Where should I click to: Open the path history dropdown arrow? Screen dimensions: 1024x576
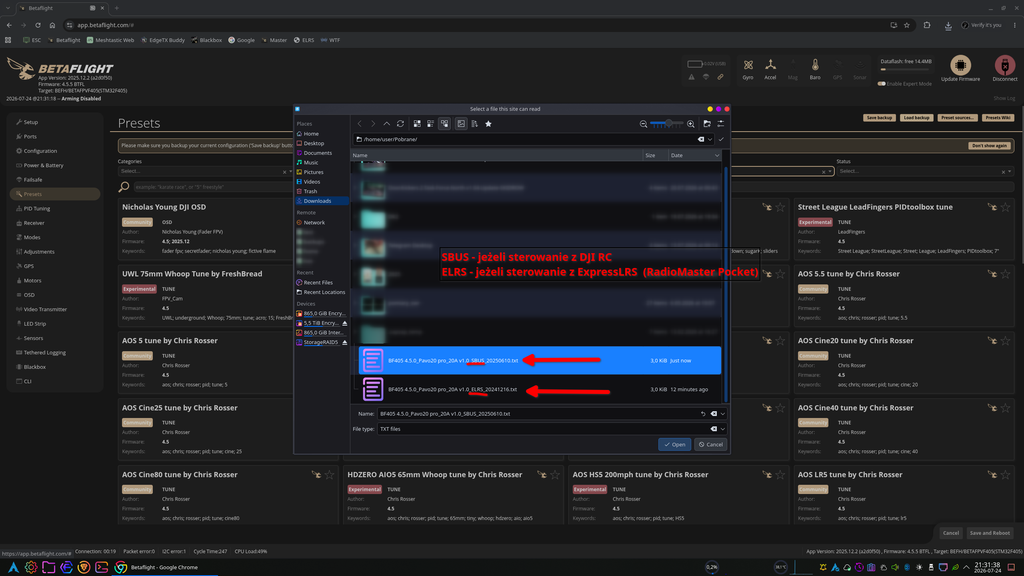(710, 139)
